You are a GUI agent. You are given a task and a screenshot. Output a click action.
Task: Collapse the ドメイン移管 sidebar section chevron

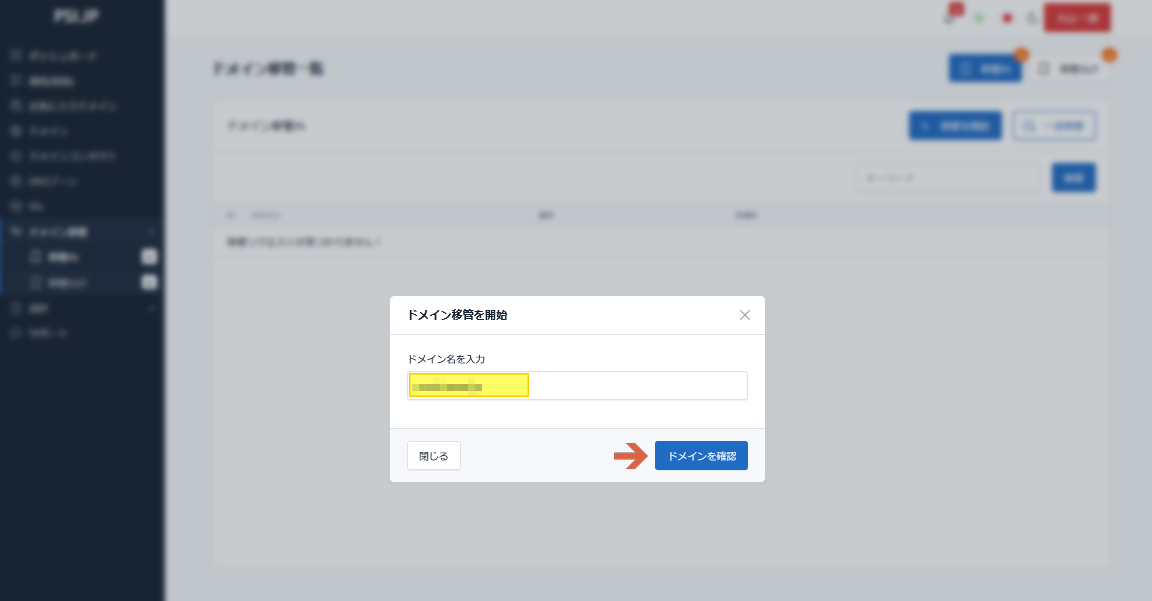click(x=151, y=232)
